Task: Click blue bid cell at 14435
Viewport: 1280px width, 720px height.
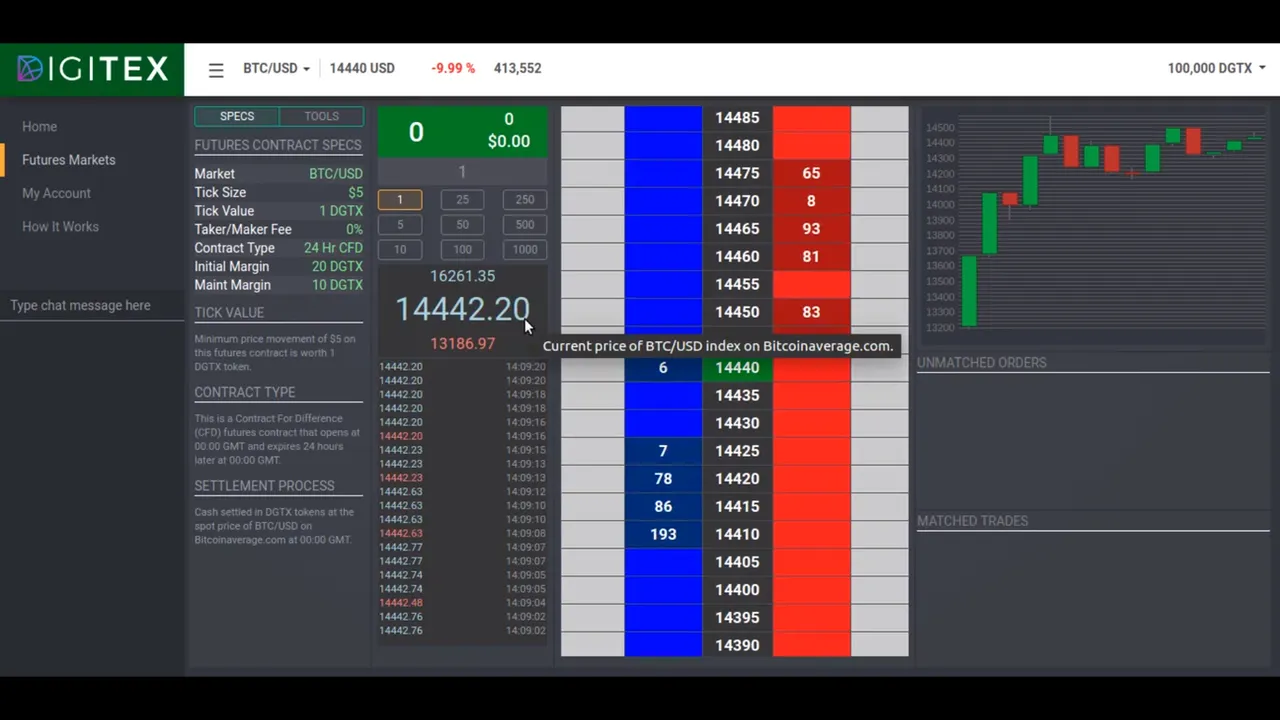Action: pyautogui.click(x=663, y=395)
